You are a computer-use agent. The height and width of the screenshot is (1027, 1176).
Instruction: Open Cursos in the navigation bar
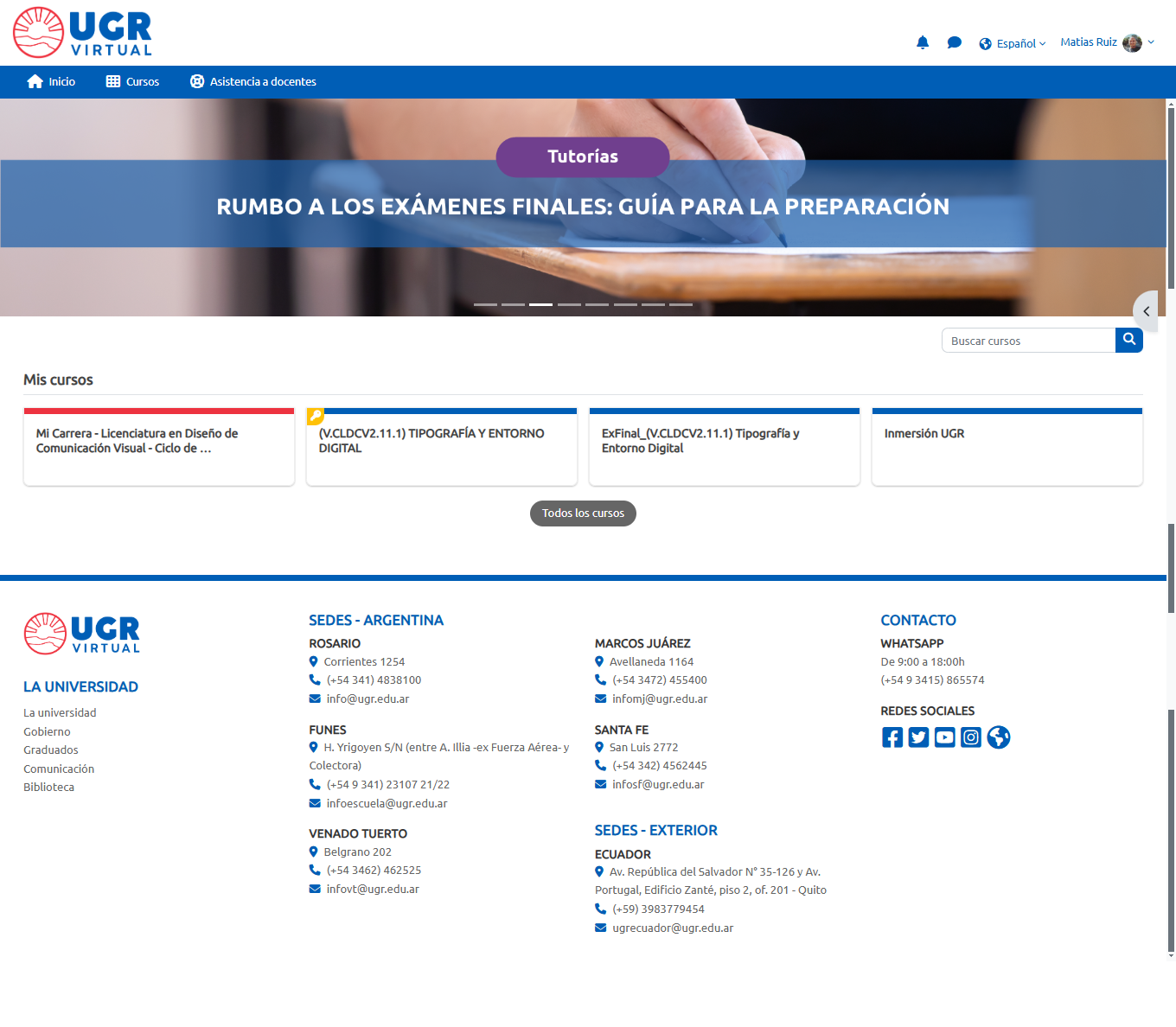click(132, 81)
